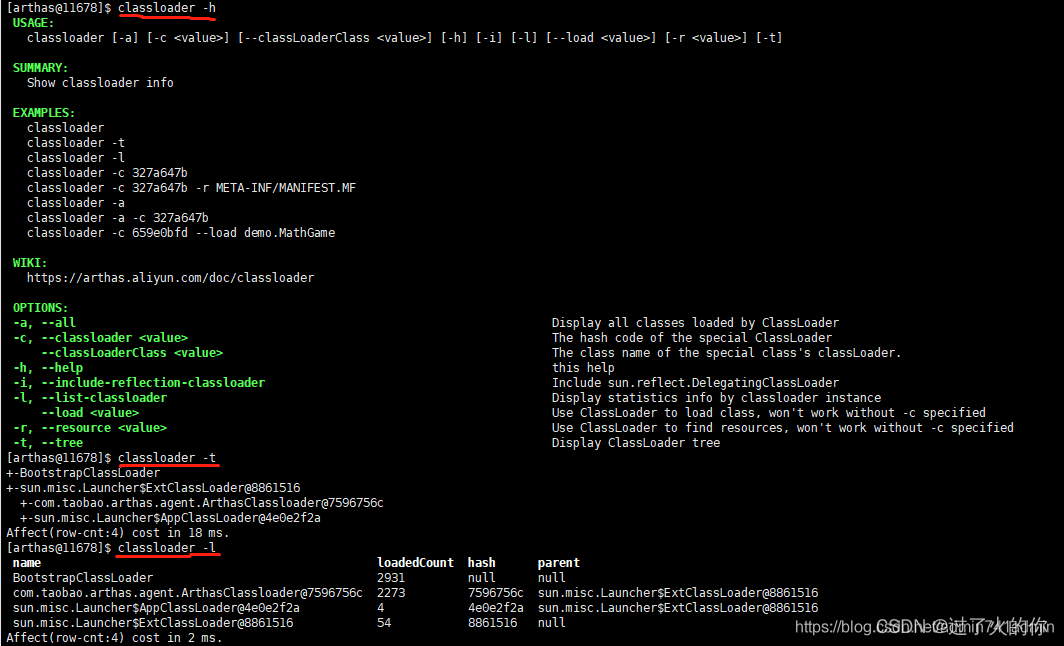
Task: Click the hash column header
Action: (x=481, y=563)
